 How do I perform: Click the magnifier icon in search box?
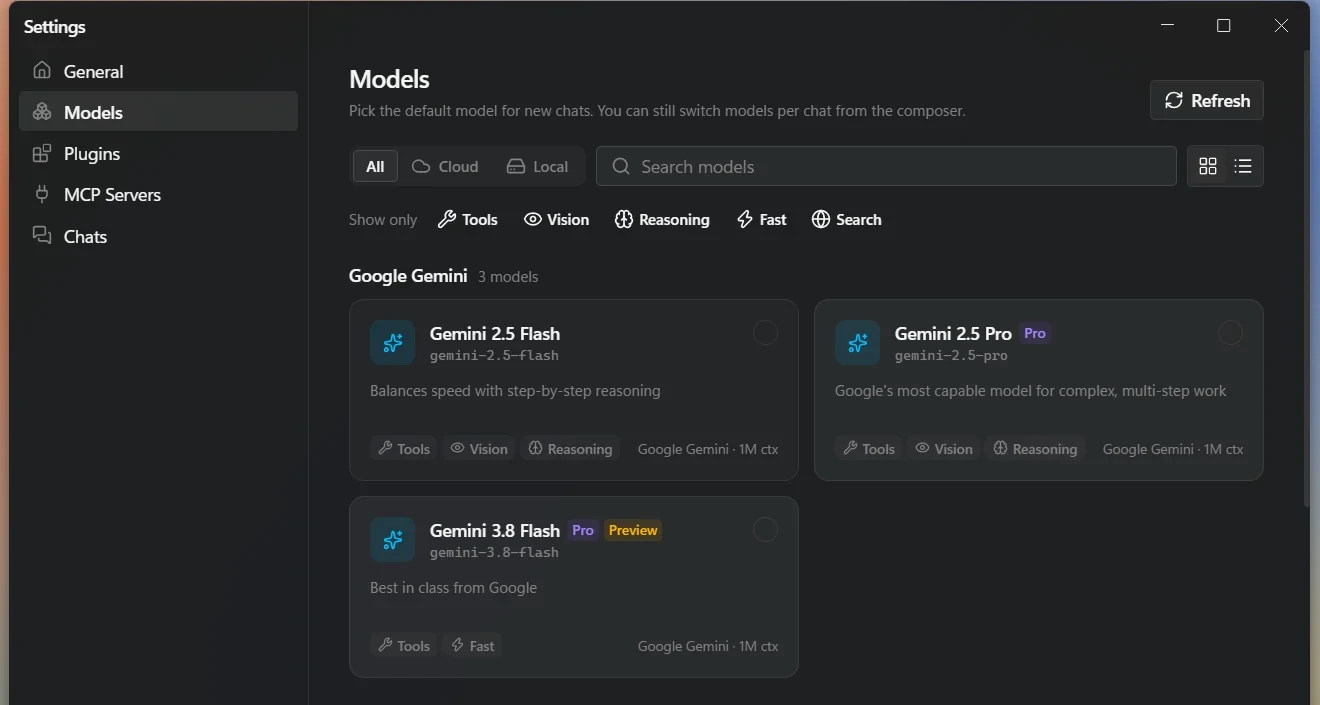coord(621,166)
